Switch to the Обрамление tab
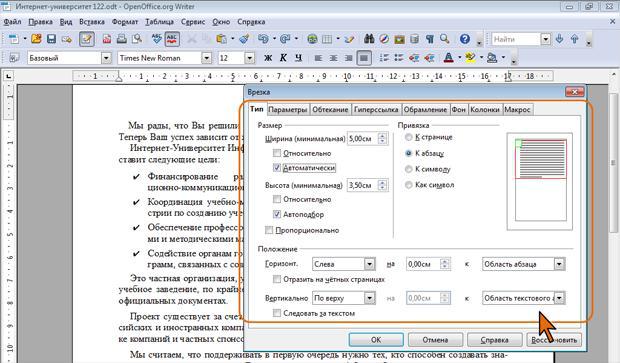Image resolution: width=620 pixels, height=363 pixels. click(425, 110)
